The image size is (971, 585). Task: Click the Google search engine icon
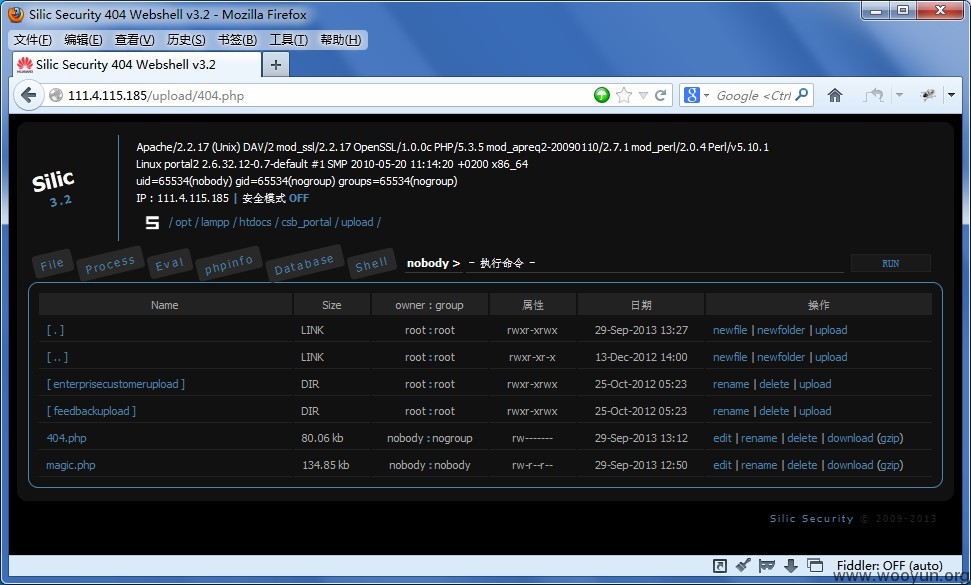692,95
